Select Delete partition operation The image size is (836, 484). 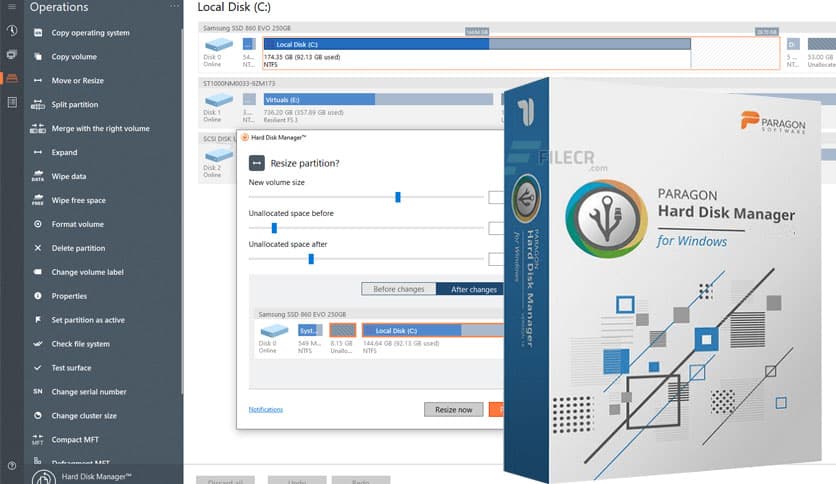pyautogui.click(x=78, y=248)
